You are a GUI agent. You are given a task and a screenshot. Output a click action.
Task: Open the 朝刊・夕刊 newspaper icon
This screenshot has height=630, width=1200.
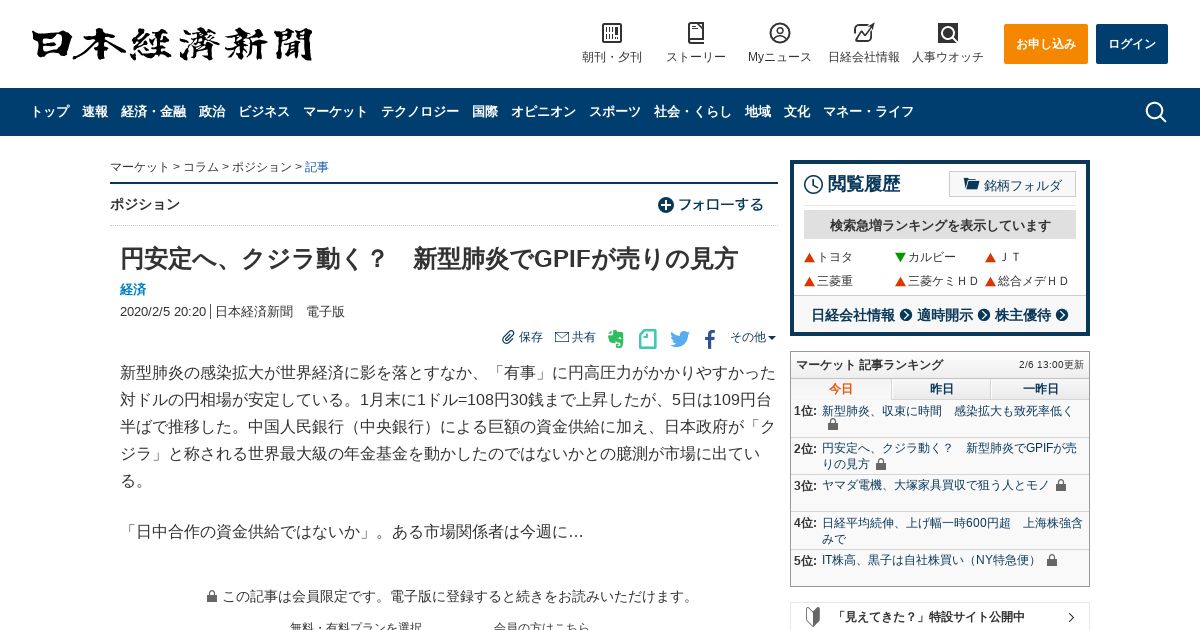click(612, 33)
